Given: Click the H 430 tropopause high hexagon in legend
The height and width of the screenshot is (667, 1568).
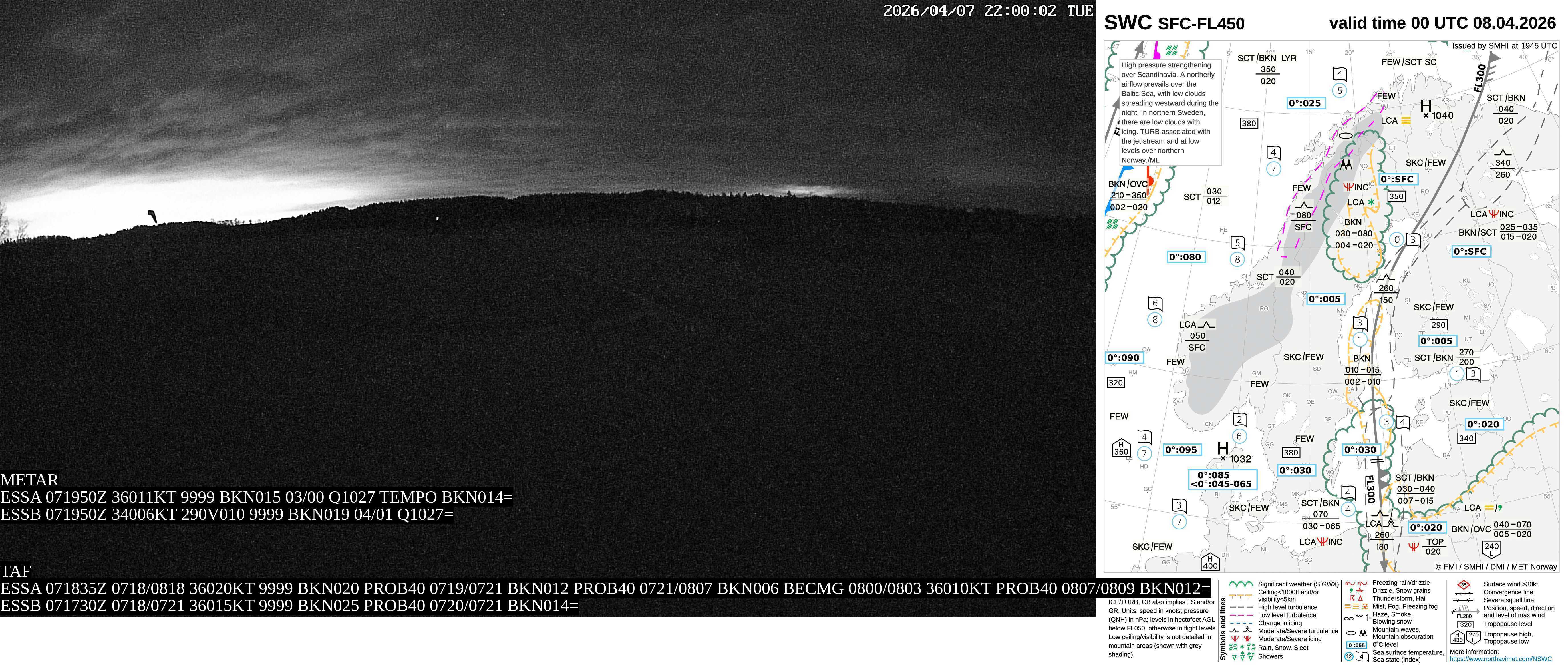Looking at the screenshot, I should pos(1457,637).
